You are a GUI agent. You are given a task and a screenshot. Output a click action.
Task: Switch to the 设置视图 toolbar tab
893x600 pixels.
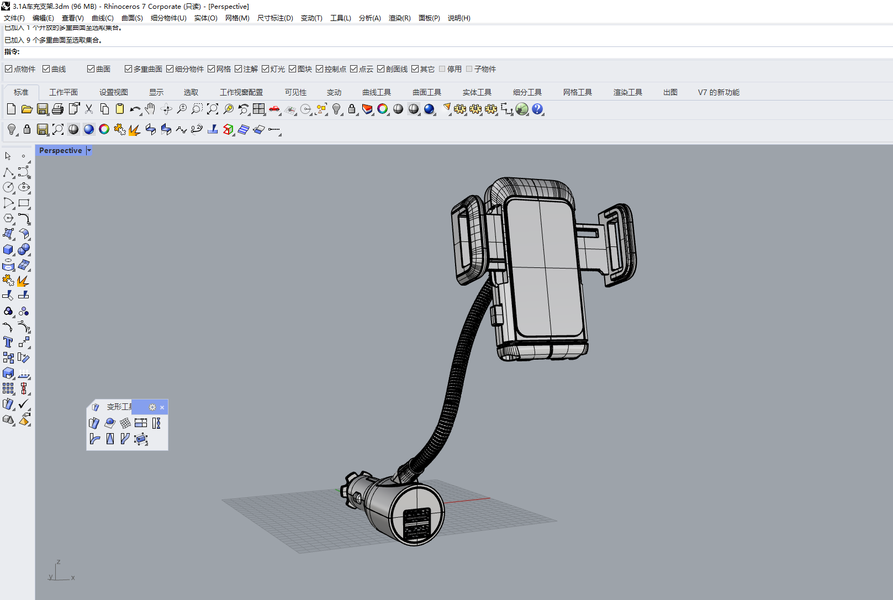(x=113, y=92)
